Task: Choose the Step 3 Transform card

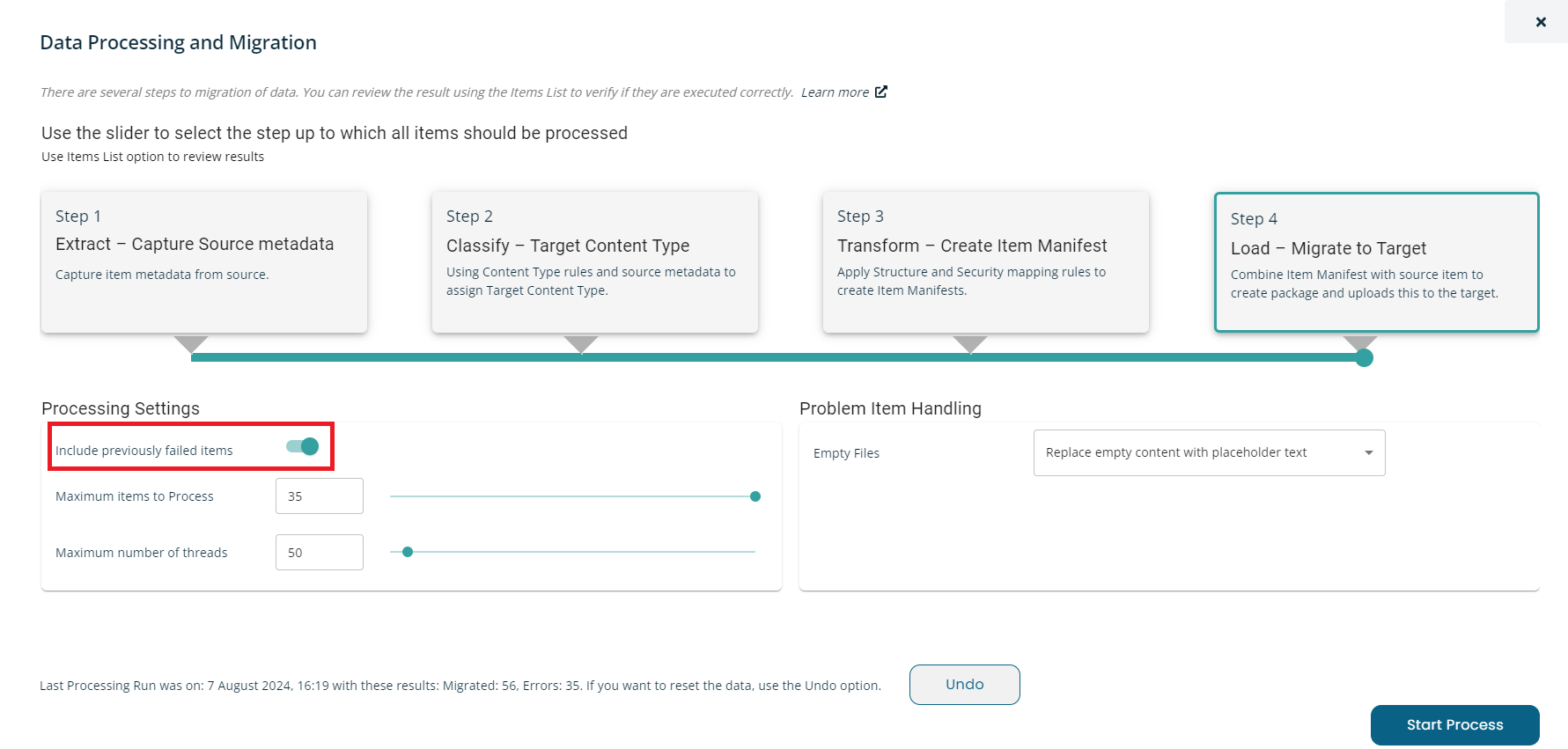Action: [x=986, y=262]
